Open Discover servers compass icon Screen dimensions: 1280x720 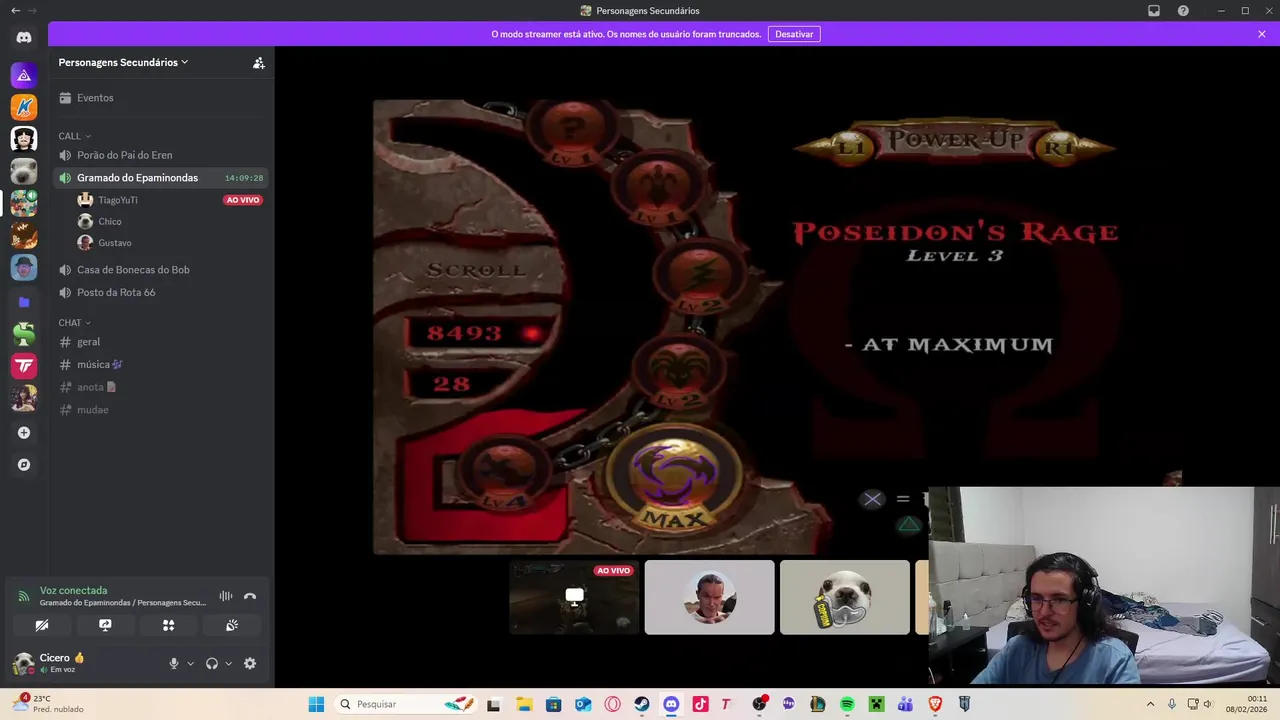pyautogui.click(x=24, y=465)
